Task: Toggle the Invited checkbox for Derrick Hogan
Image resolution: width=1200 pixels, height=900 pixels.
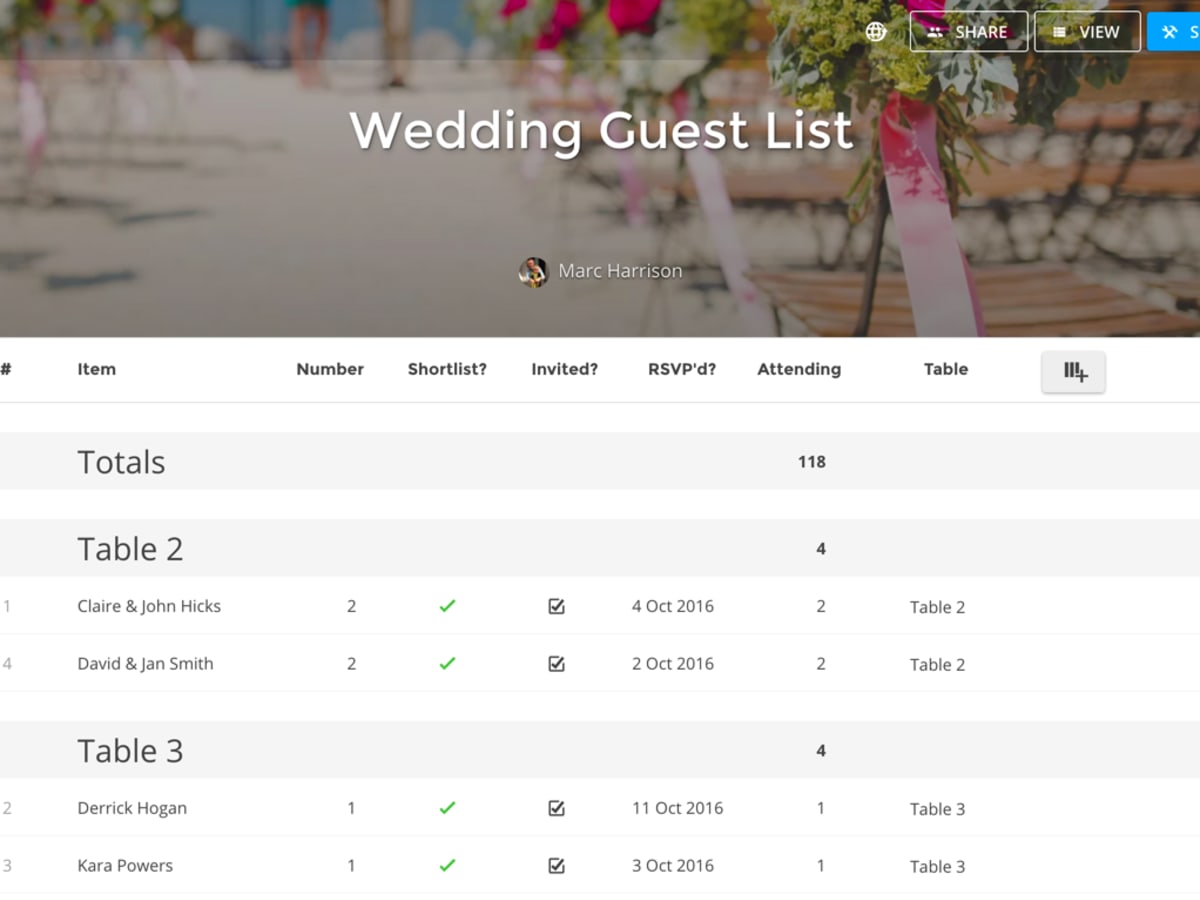Action: tap(556, 808)
